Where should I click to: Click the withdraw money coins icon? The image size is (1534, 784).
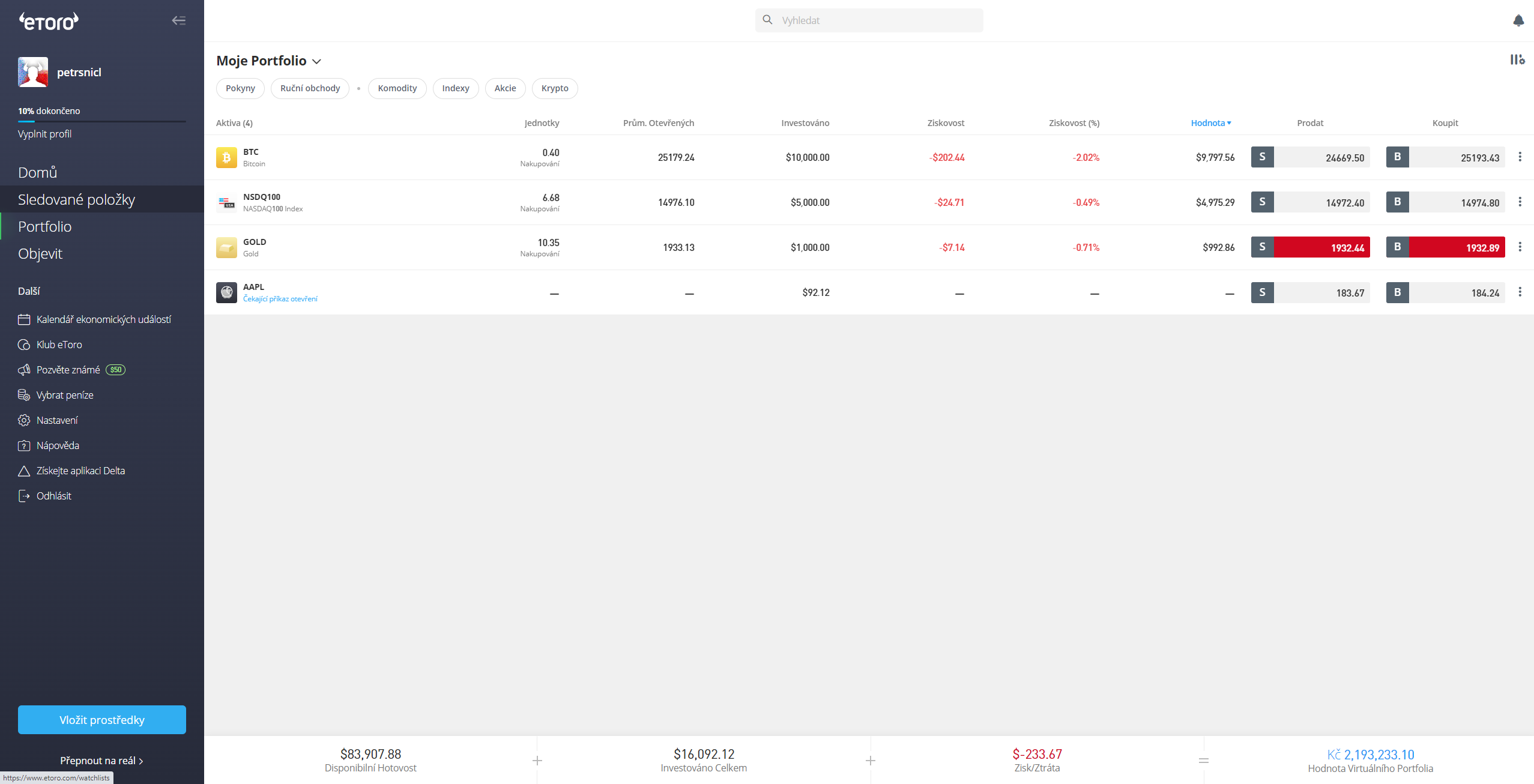coord(24,395)
